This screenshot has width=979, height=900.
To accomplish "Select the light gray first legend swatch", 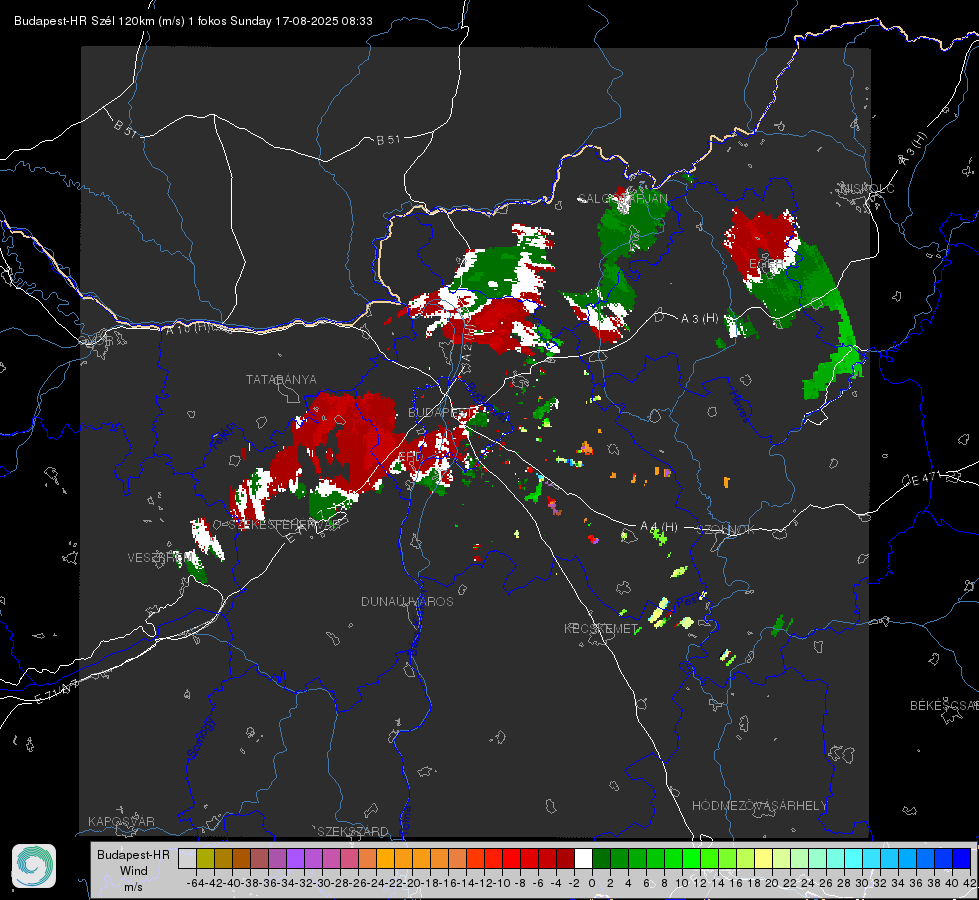I will click(187, 858).
